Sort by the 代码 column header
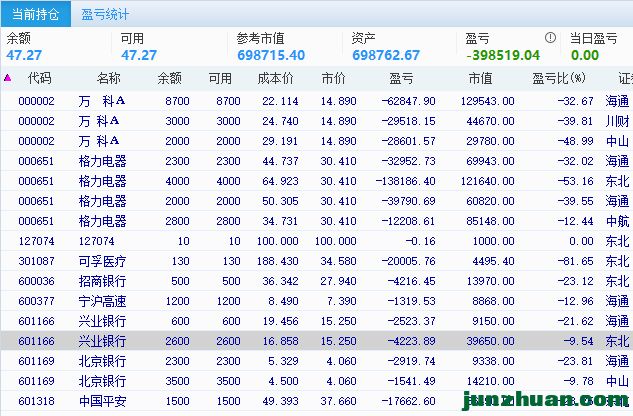This screenshot has width=633, height=416. pos(40,78)
